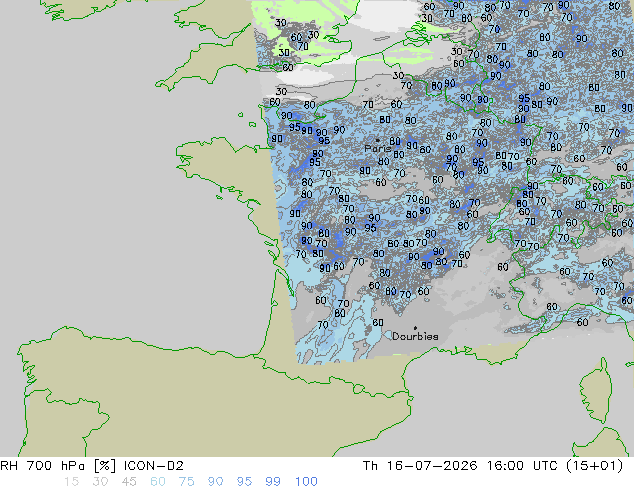
Task: Click the legend value 75
Action: (x=186, y=482)
